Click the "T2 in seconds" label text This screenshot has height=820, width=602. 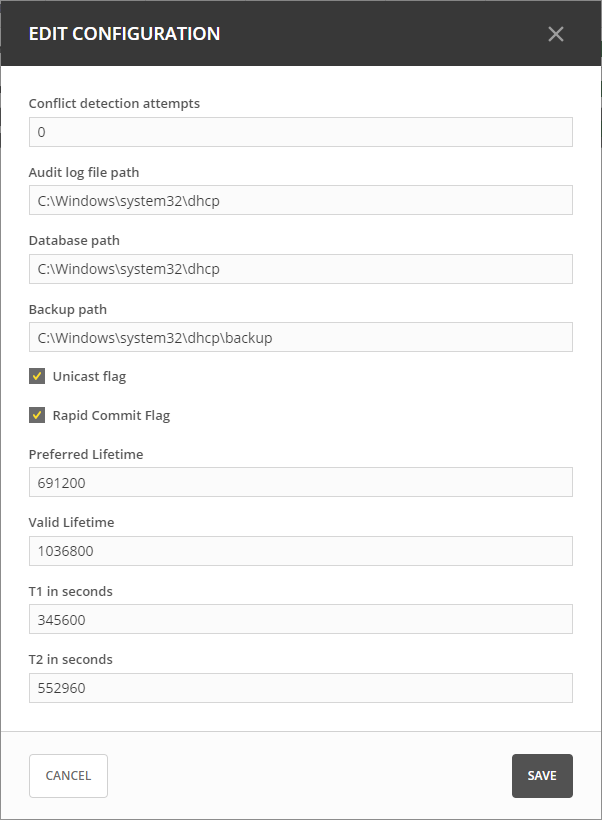point(70,660)
